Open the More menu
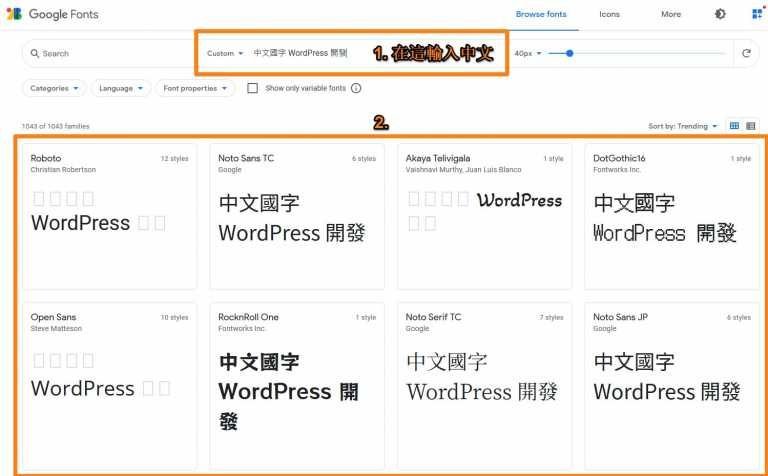 click(x=670, y=14)
